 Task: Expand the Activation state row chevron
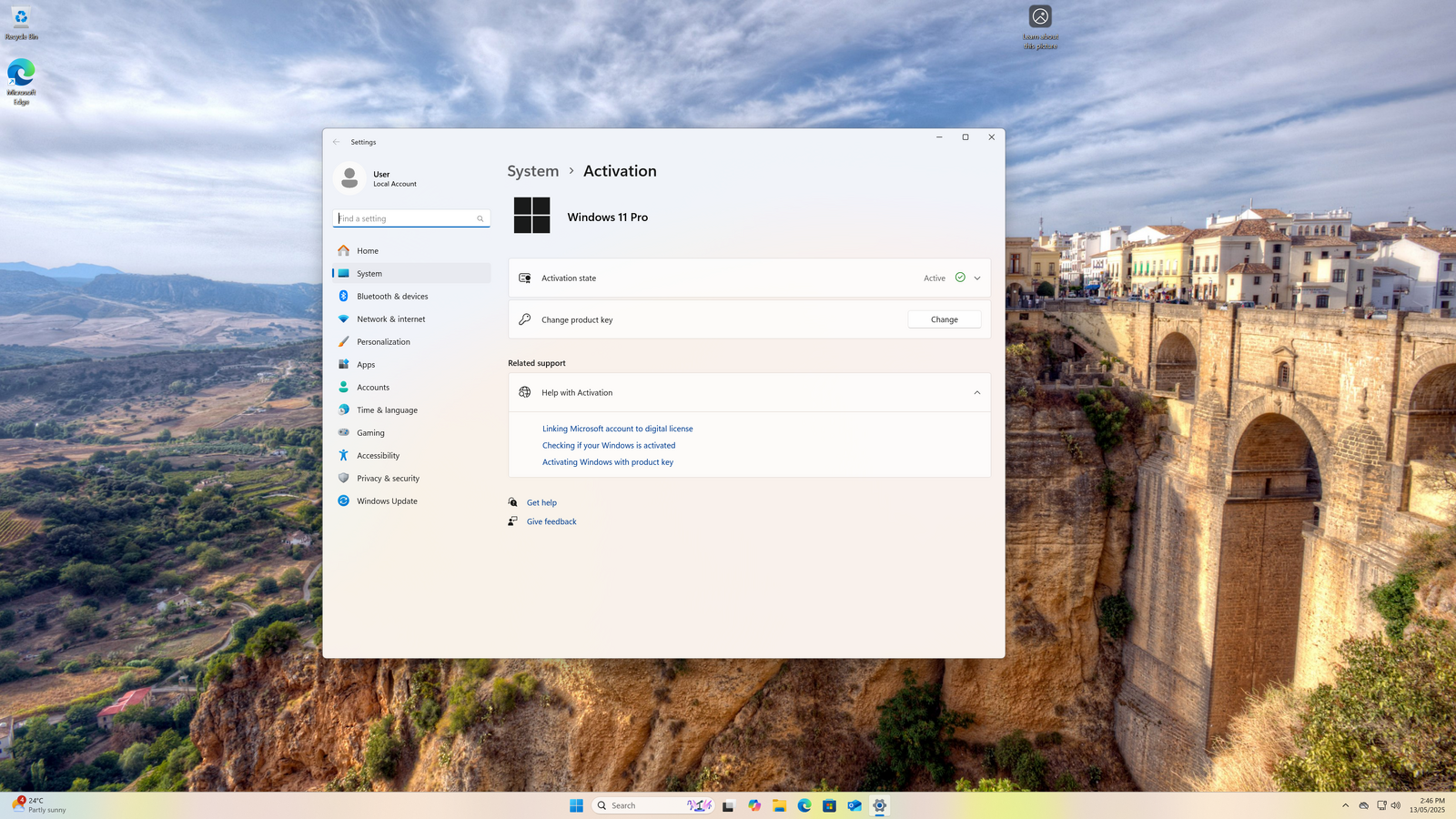coord(977,278)
